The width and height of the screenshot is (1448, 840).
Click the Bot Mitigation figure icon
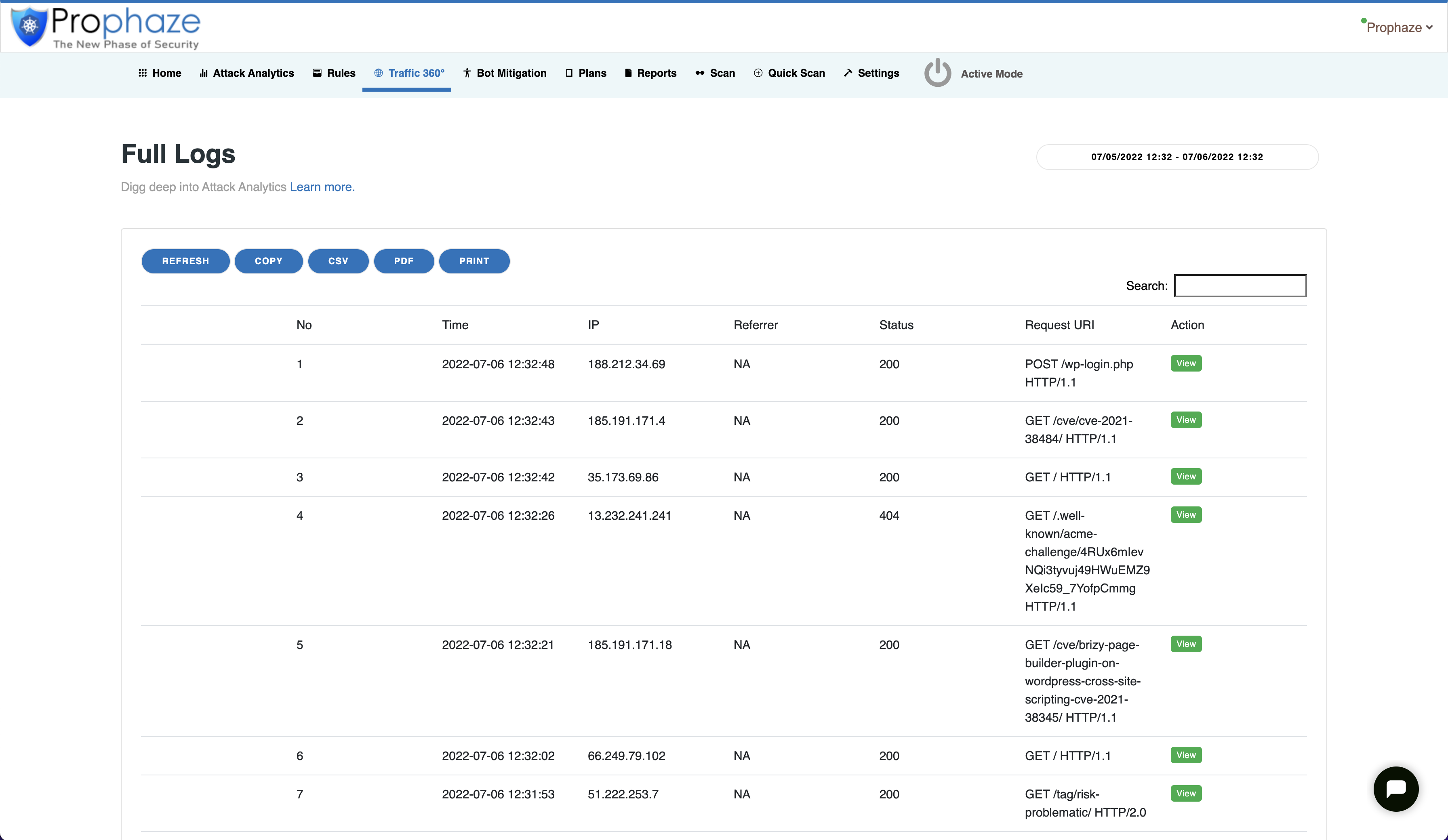click(x=467, y=73)
